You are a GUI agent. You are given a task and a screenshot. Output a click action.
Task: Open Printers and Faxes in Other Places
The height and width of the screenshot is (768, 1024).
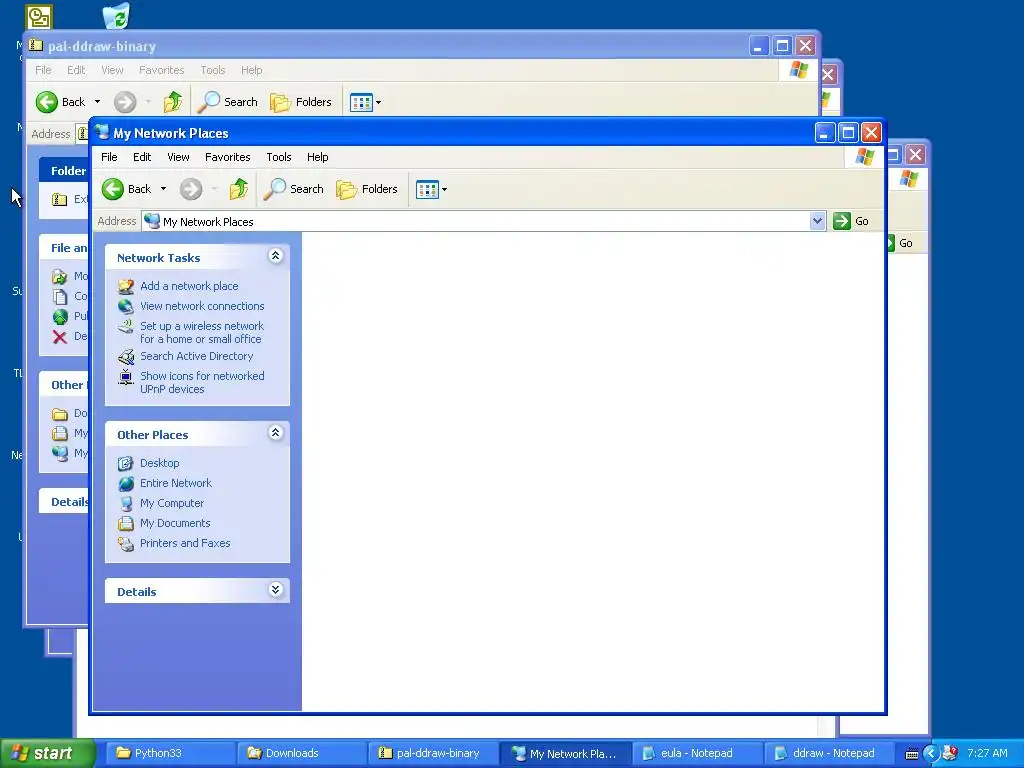[185, 543]
